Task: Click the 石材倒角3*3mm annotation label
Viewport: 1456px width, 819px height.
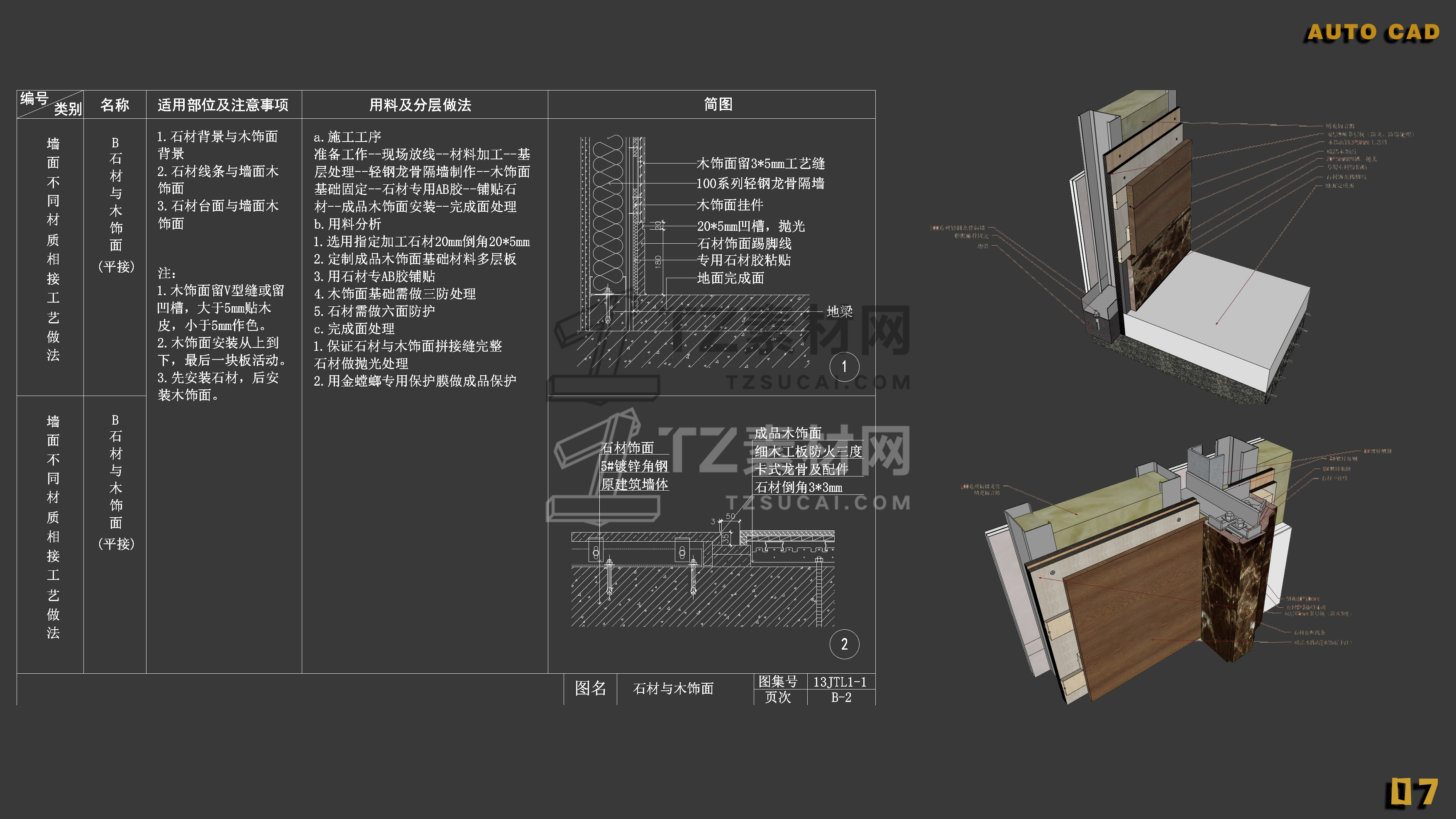Action: tap(798, 487)
